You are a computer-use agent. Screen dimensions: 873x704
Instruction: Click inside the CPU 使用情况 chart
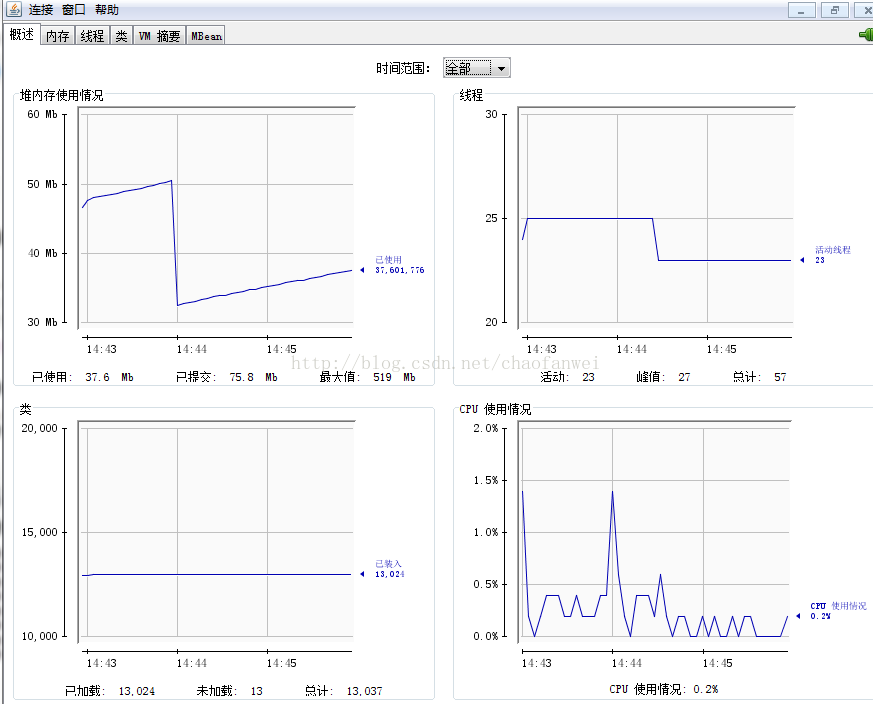click(x=655, y=532)
